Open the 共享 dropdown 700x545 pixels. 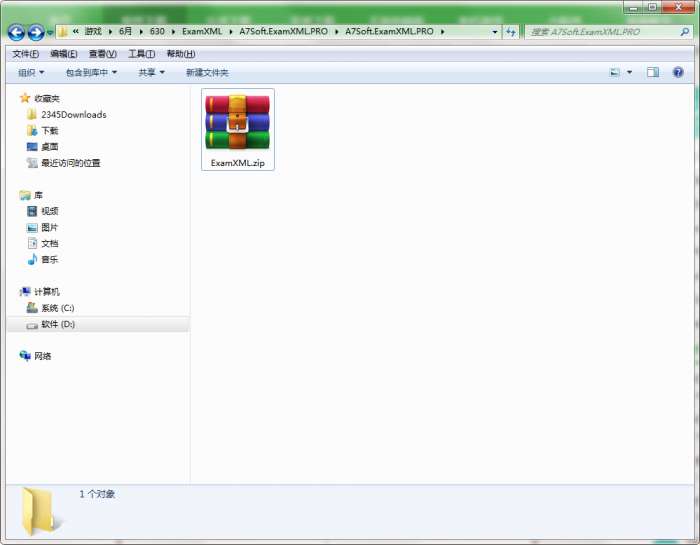pyautogui.click(x=151, y=72)
